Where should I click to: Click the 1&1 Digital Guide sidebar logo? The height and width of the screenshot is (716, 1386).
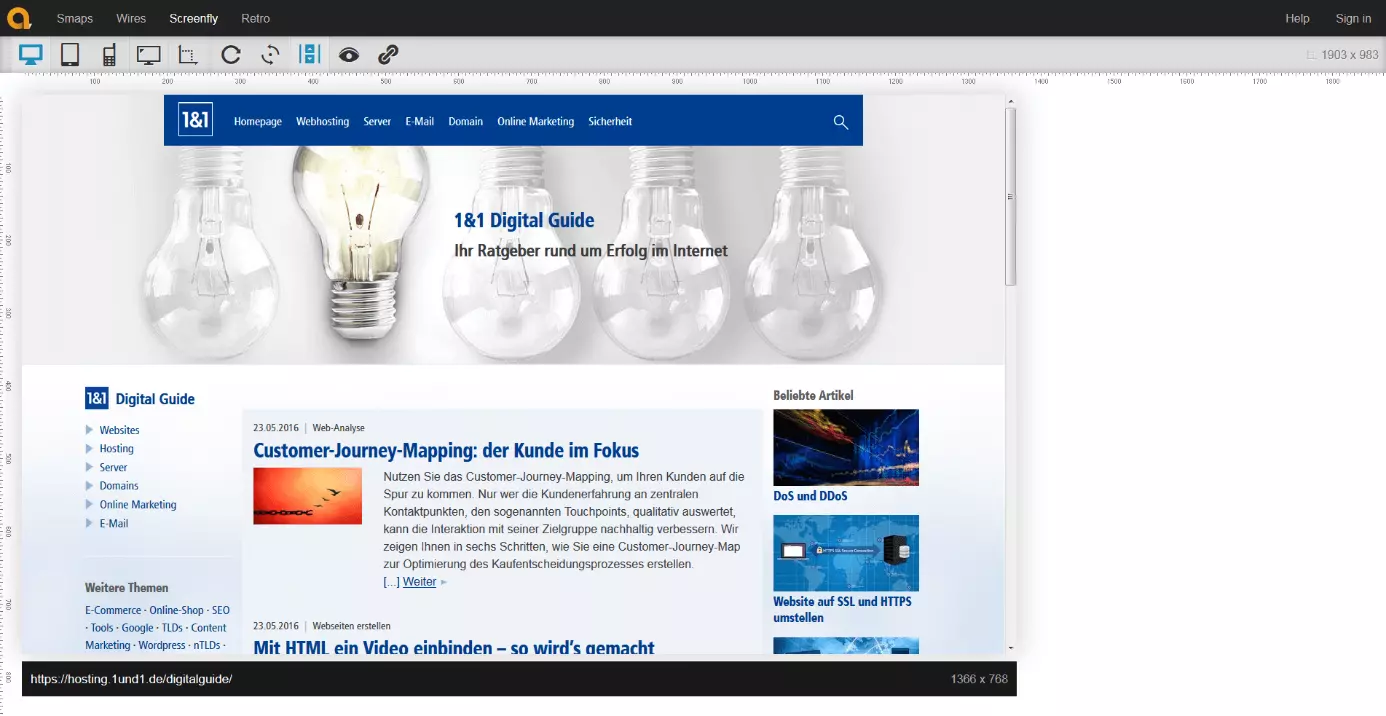[140, 399]
